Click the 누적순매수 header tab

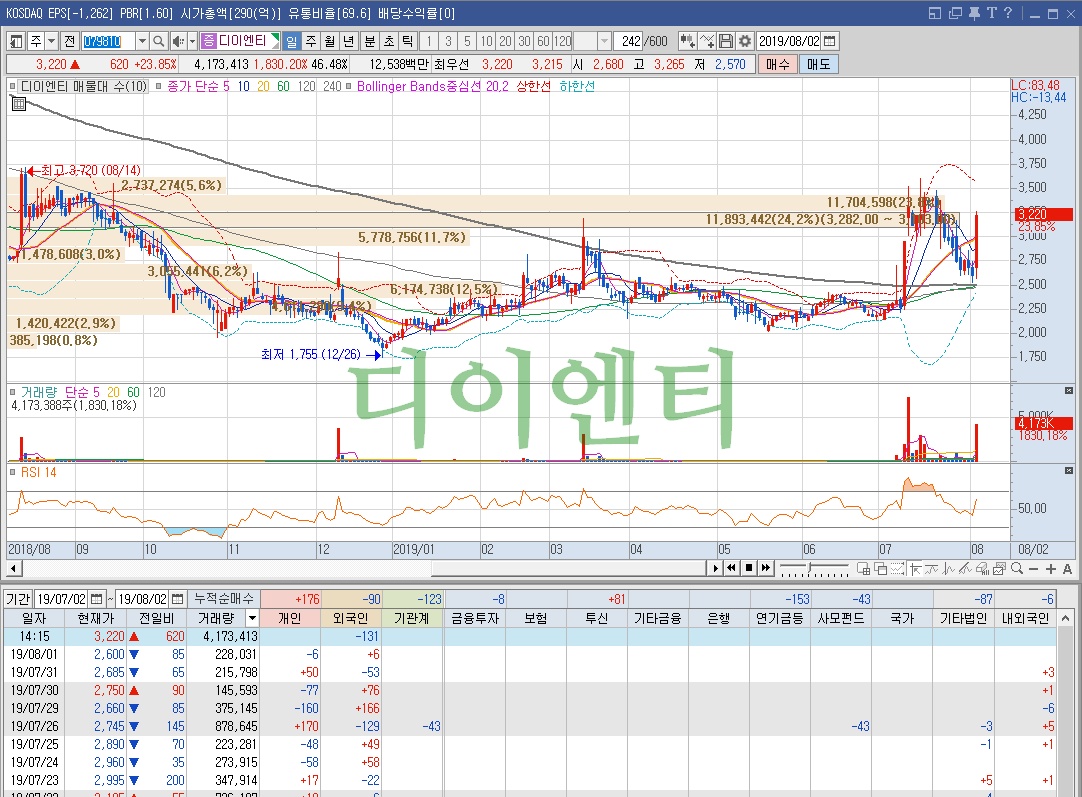click(x=223, y=599)
